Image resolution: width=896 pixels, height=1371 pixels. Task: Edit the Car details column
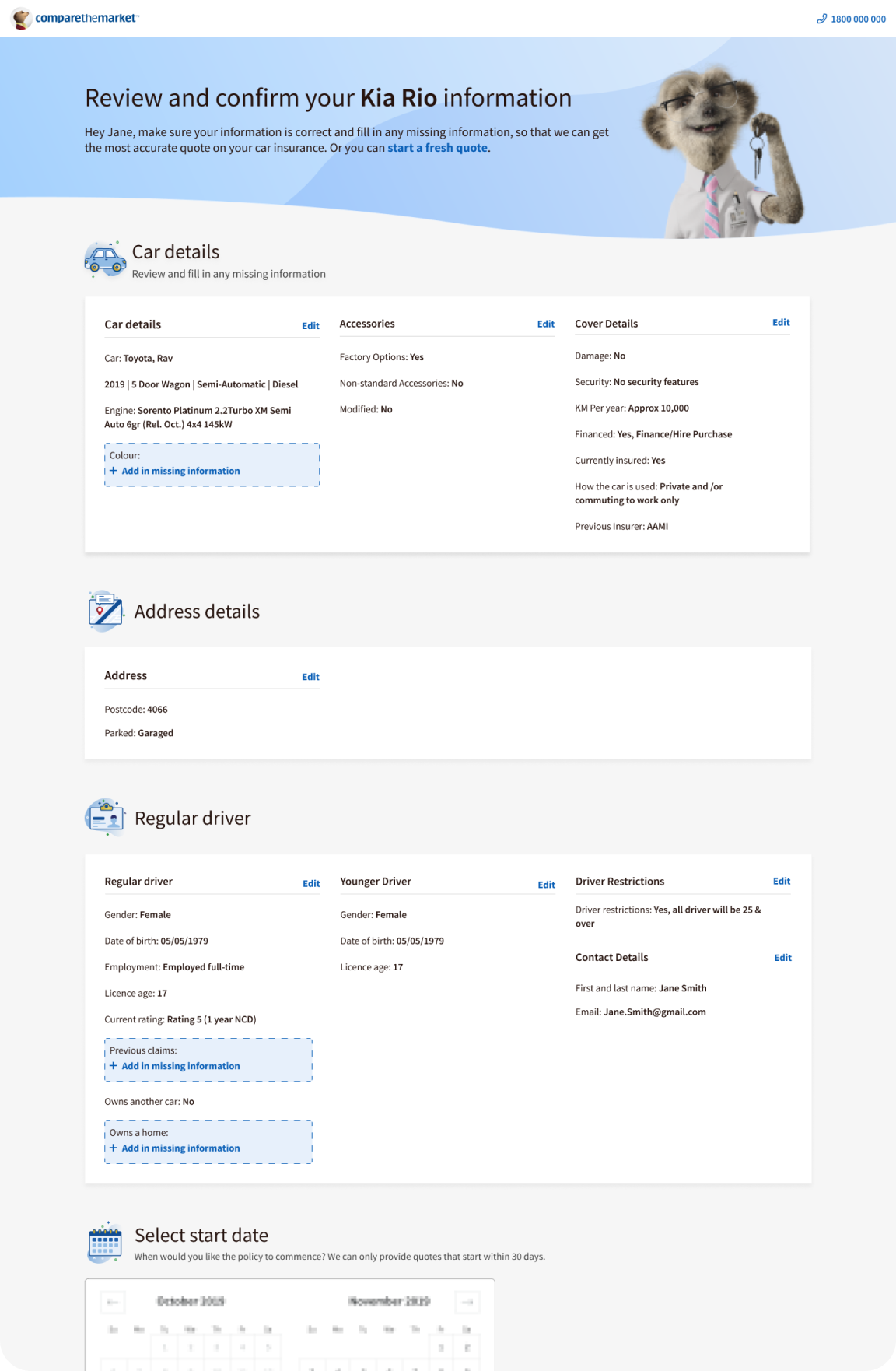pyautogui.click(x=310, y=326)
